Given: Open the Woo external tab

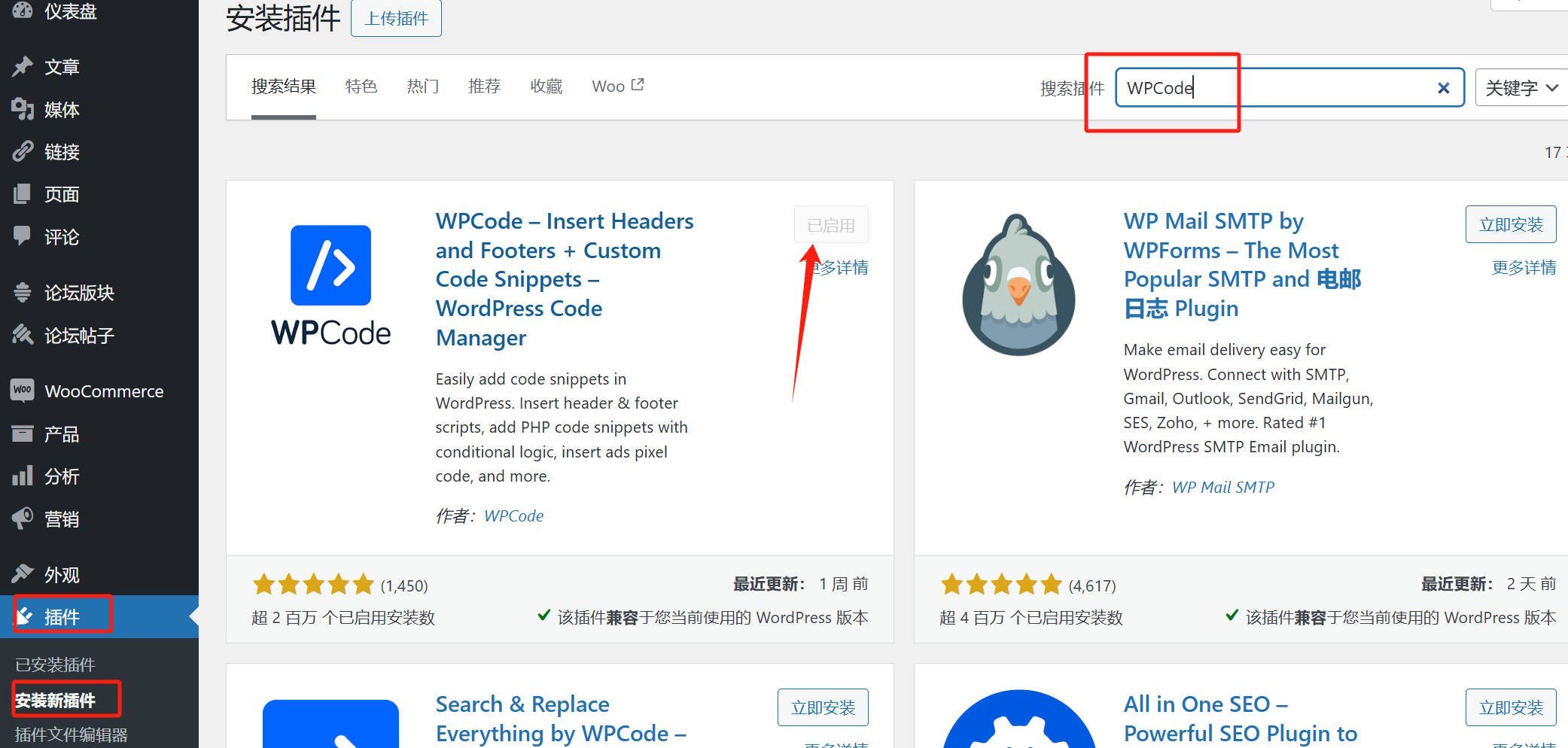Looking at the screenshot, I should [x=617, y=87].
